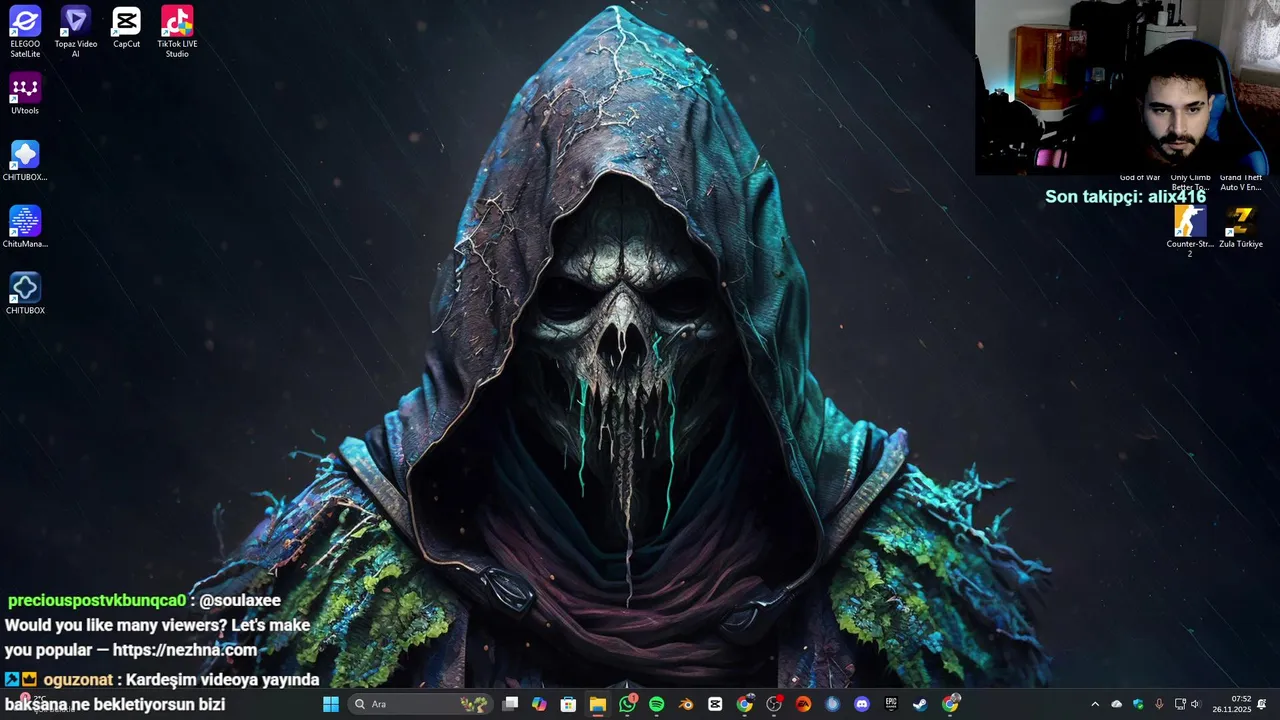The width and height of the screenshot is (1280, 720).
Task: Open the CapCut desktop shortcut
Action: [x=126, y=27]
